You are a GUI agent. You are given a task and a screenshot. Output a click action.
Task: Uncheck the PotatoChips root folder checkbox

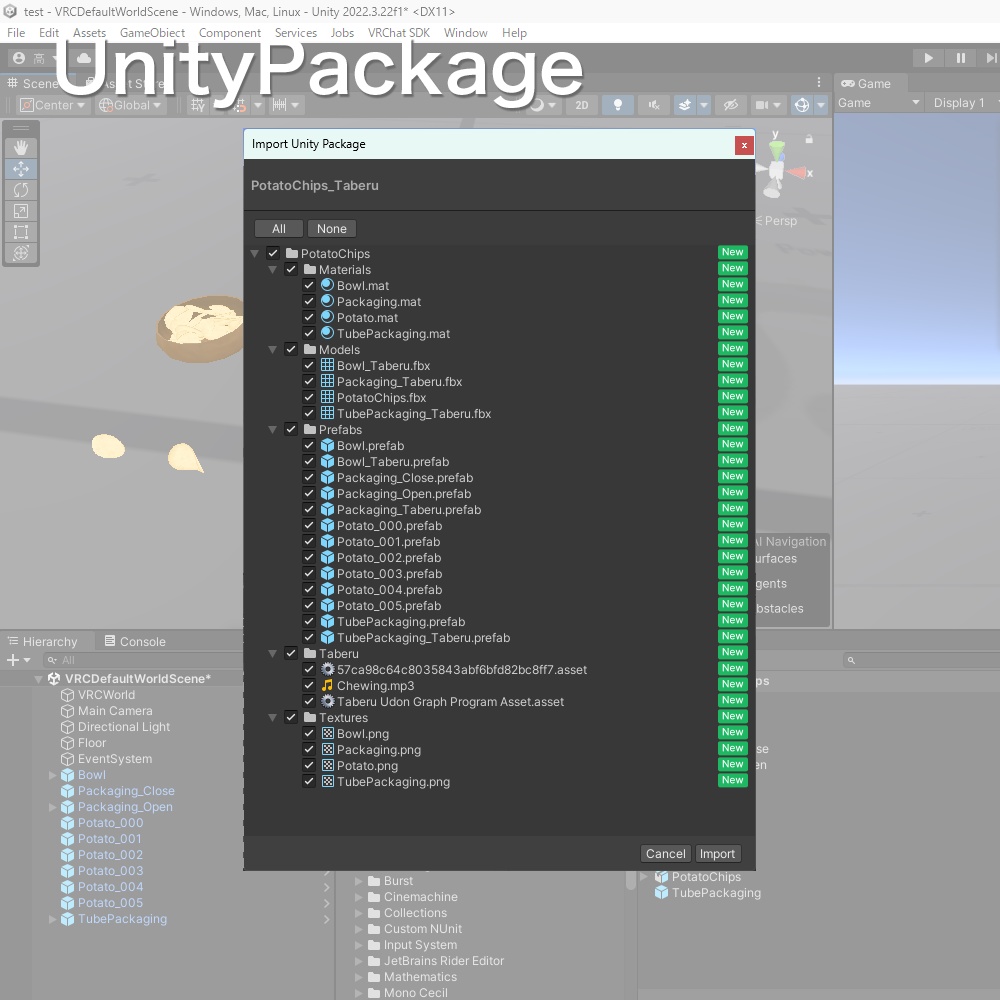(273, 253)
